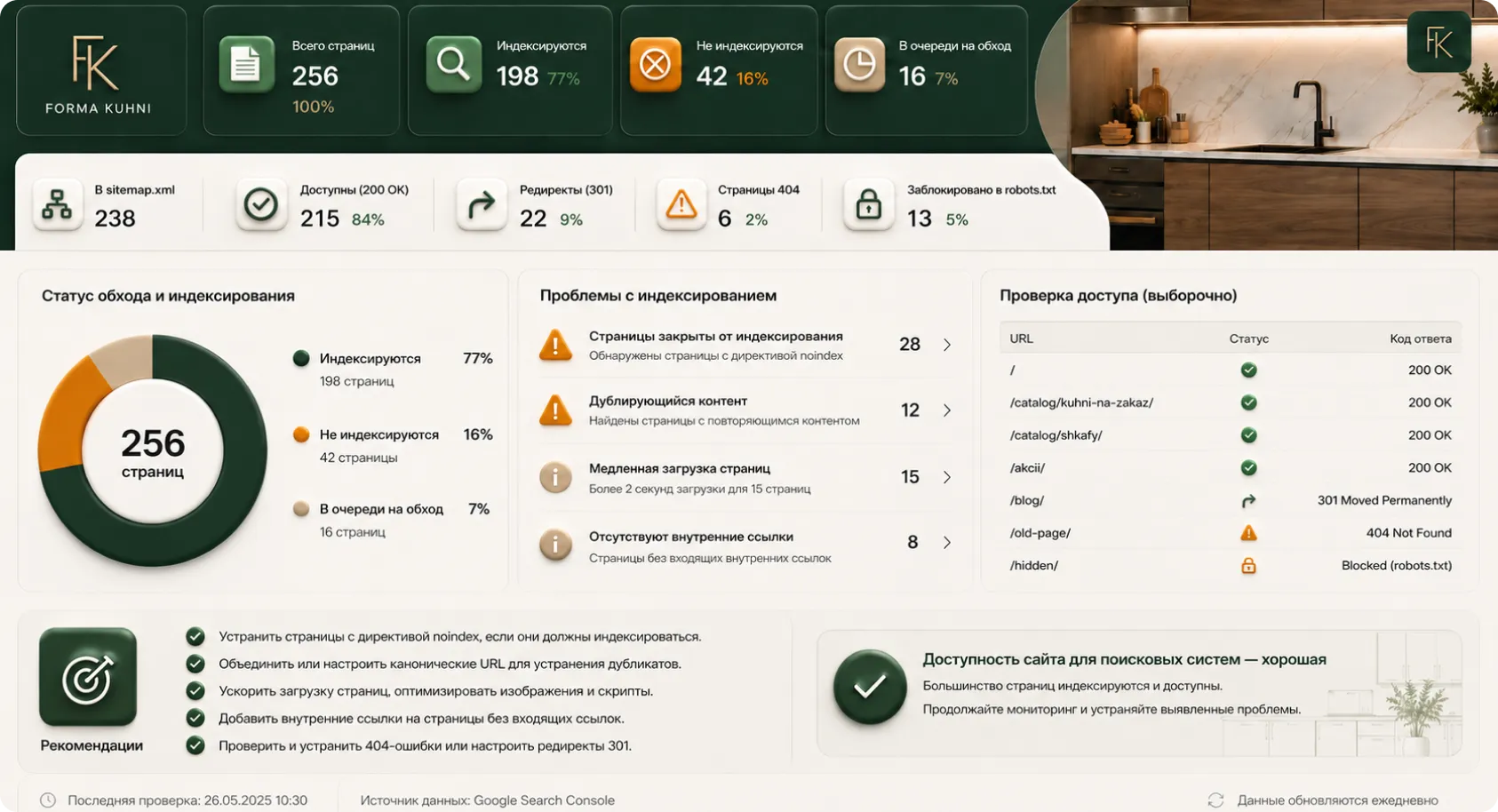Expand Отсутствуют внутренние ссылки chevron
Viewport: 1498px width, 812px height.
coord(947,543)
